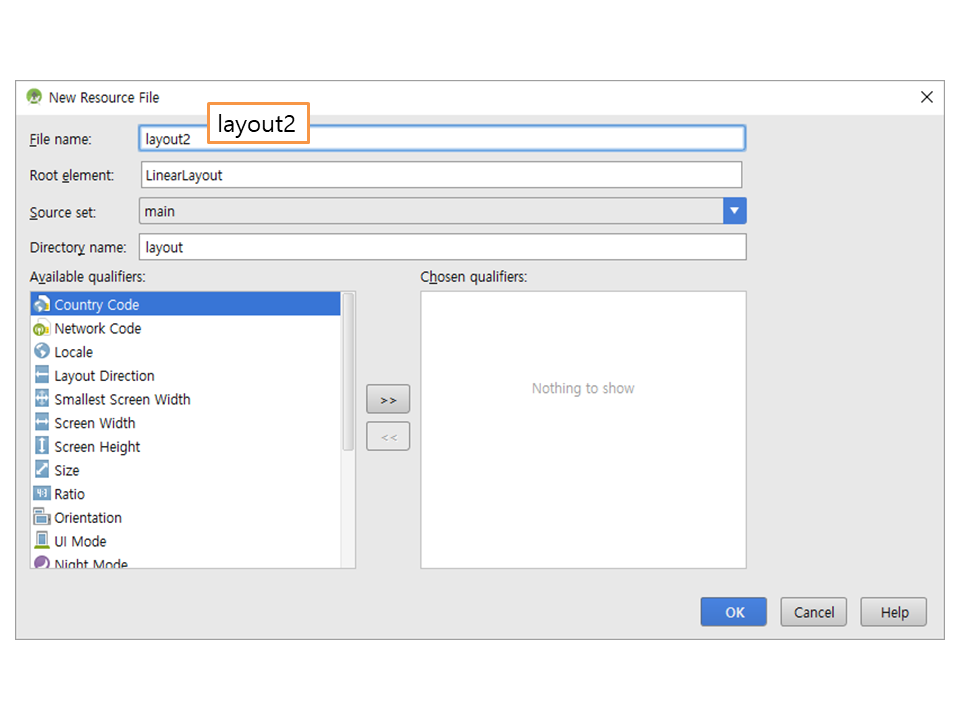Click the Screen Height icon

point(41,446)
